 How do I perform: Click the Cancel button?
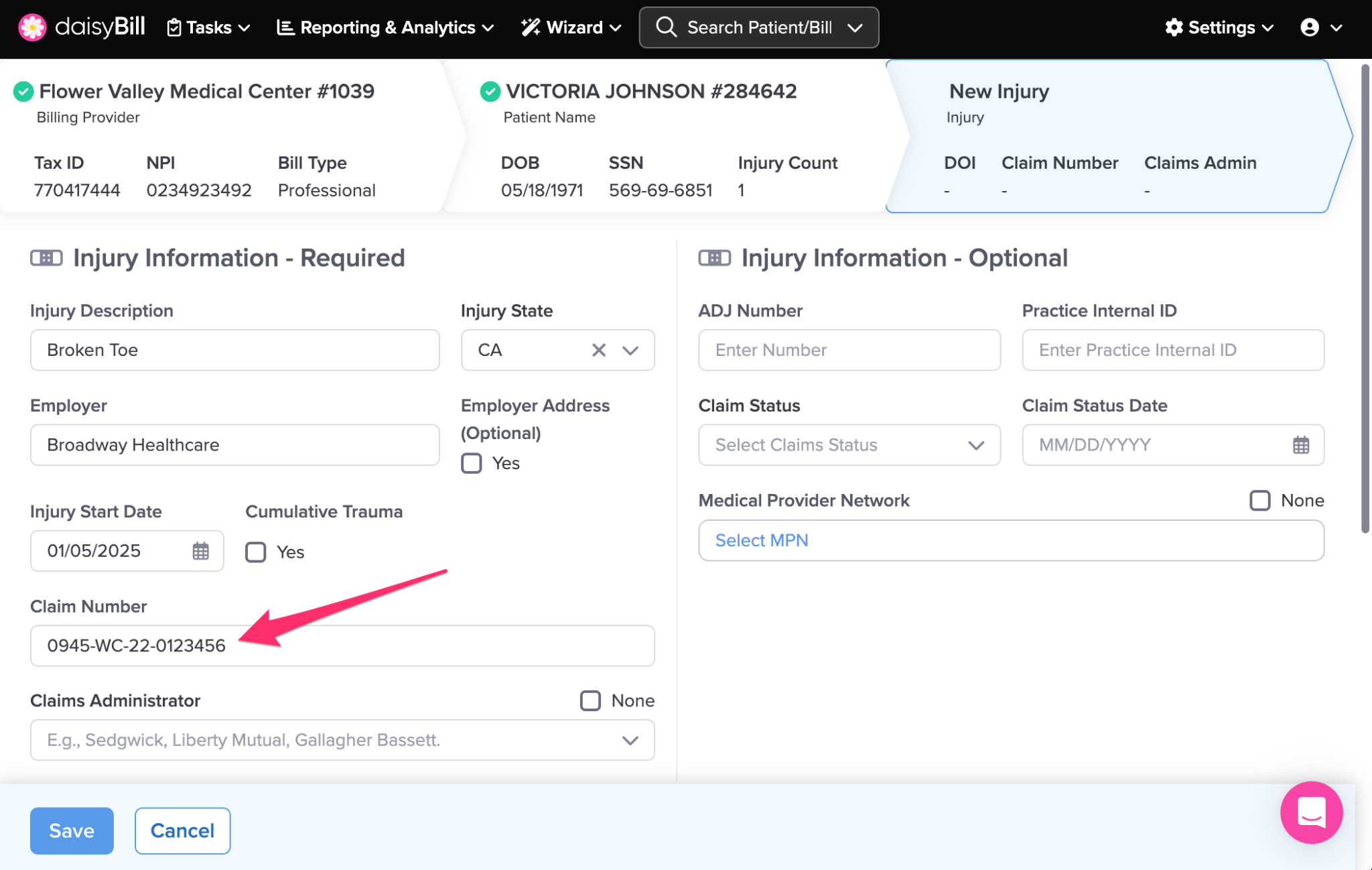point(182,830)
